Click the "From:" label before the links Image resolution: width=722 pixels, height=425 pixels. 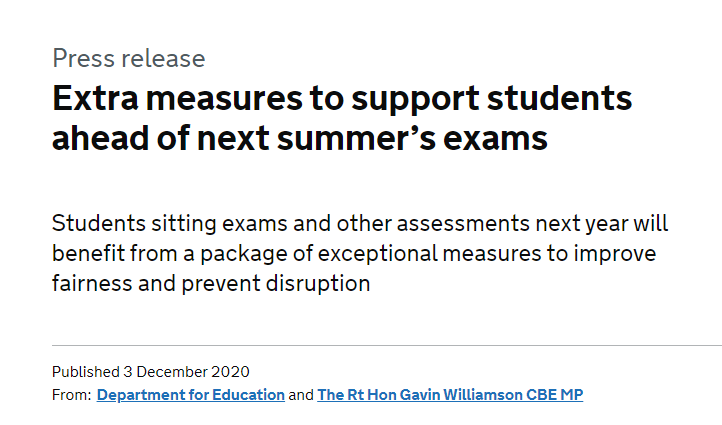(71, 395)
